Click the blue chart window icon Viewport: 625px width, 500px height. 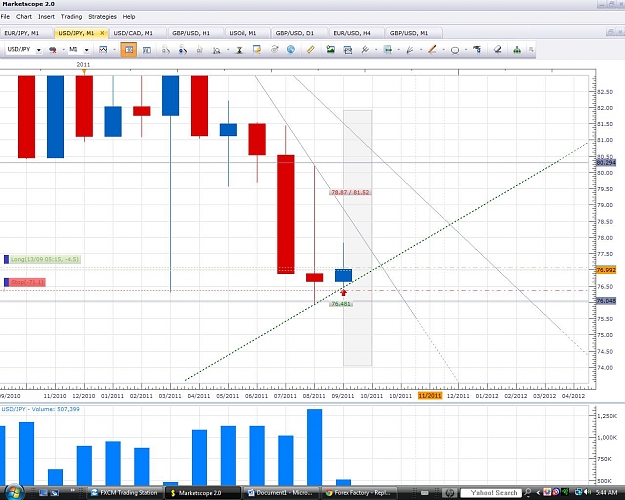pos(348,50)
